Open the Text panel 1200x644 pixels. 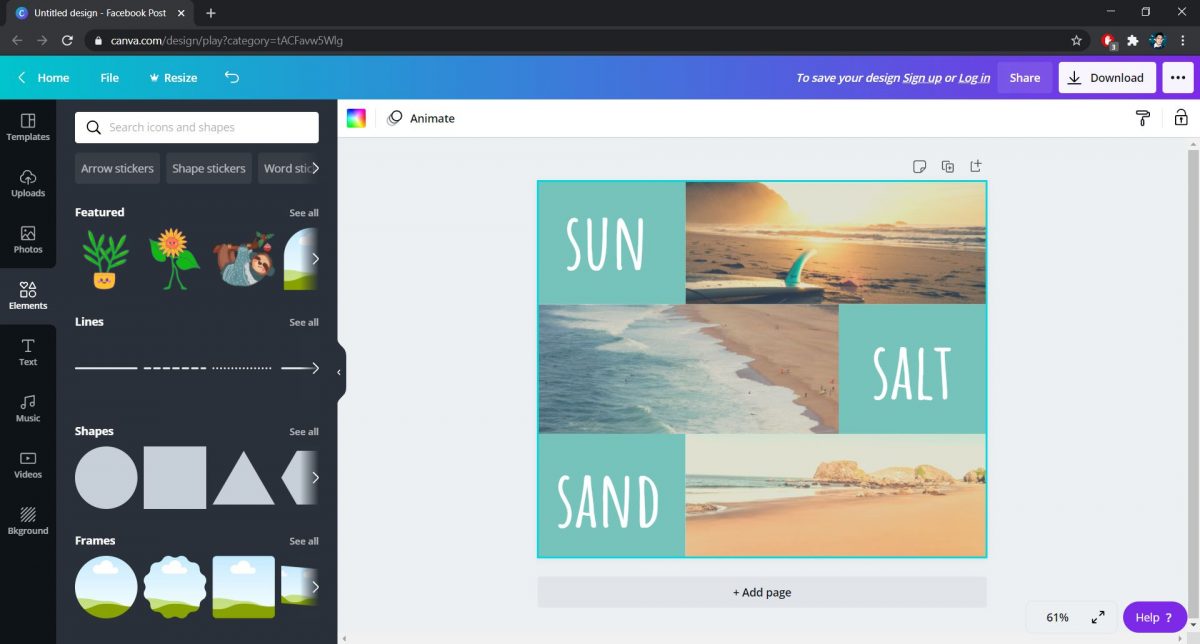click(x=27, y=352)
